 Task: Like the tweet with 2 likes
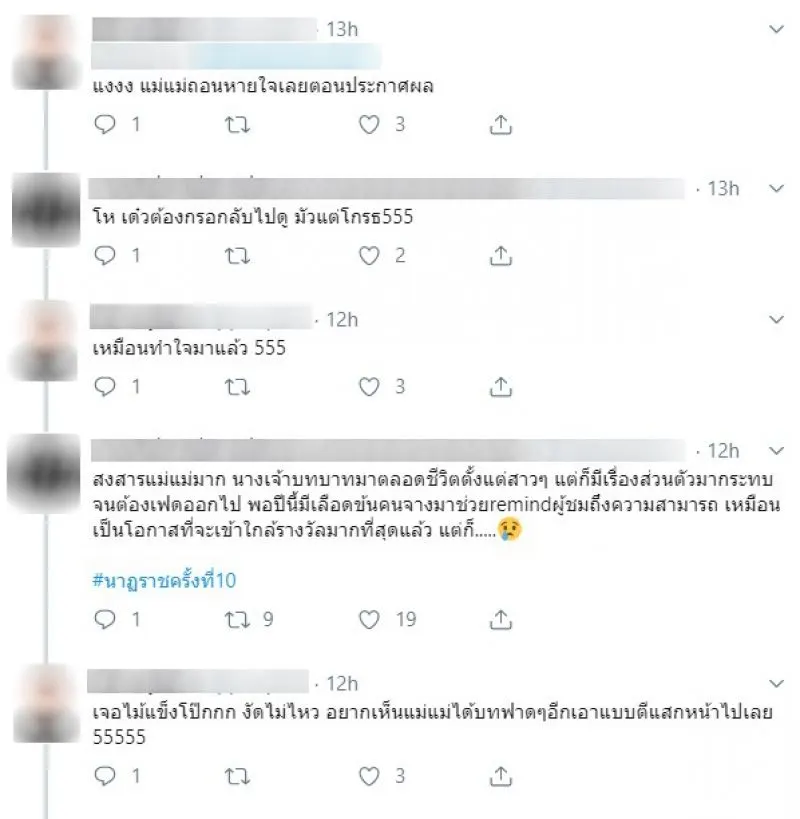tap(369, 256)
